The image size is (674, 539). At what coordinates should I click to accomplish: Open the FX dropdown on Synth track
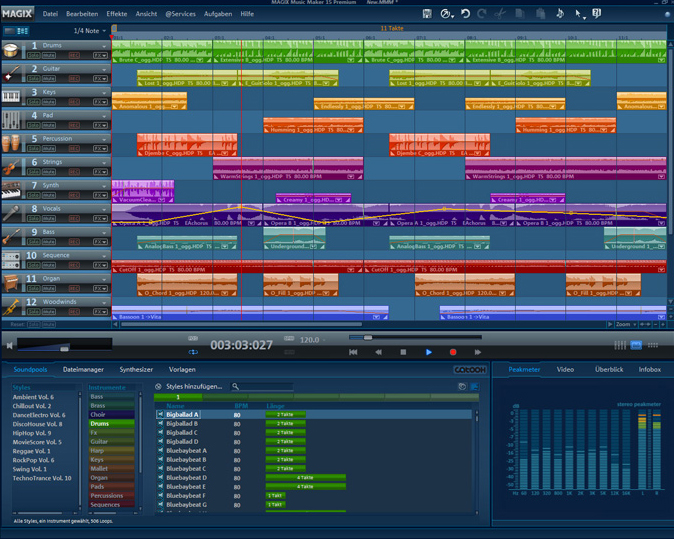click(100, 195)
